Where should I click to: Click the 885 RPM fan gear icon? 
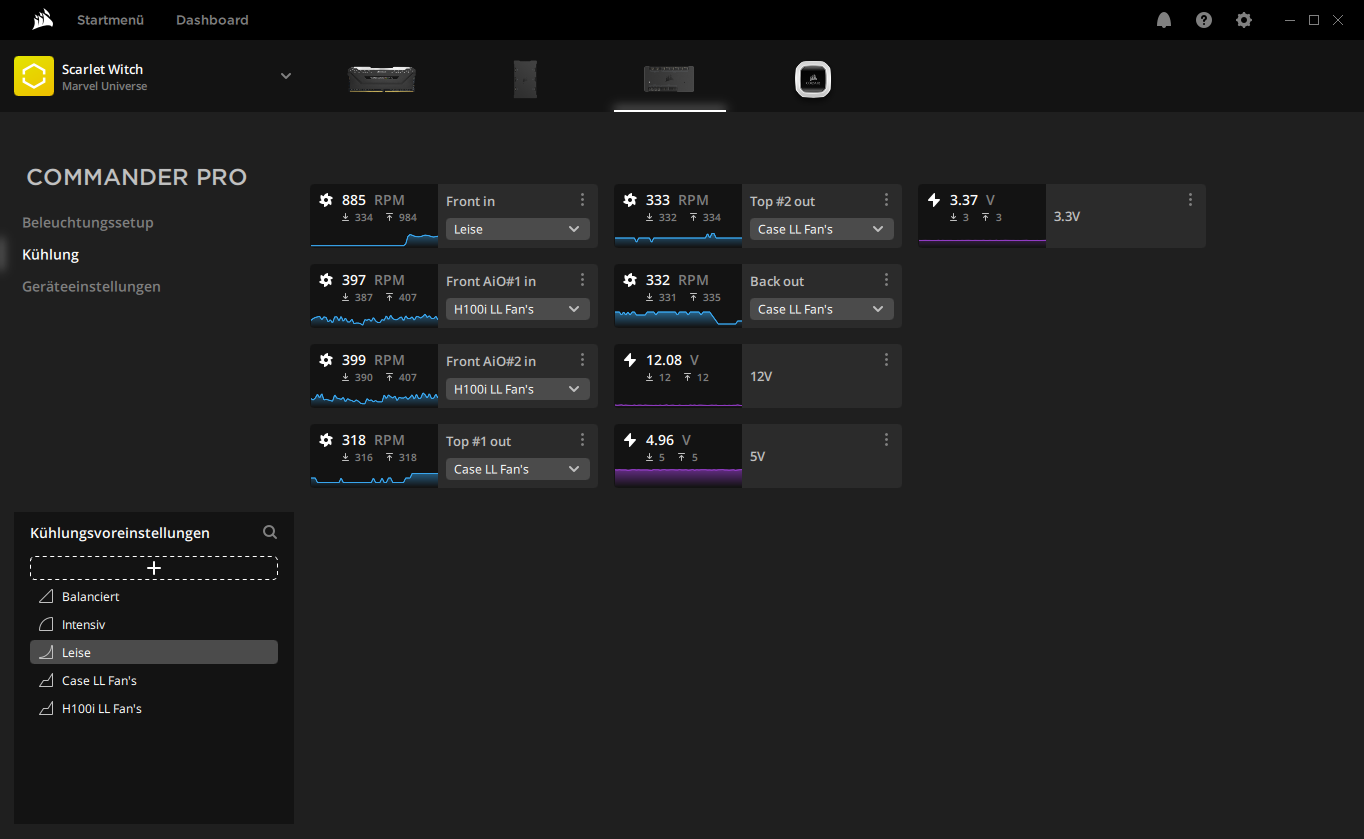point(326,200)
